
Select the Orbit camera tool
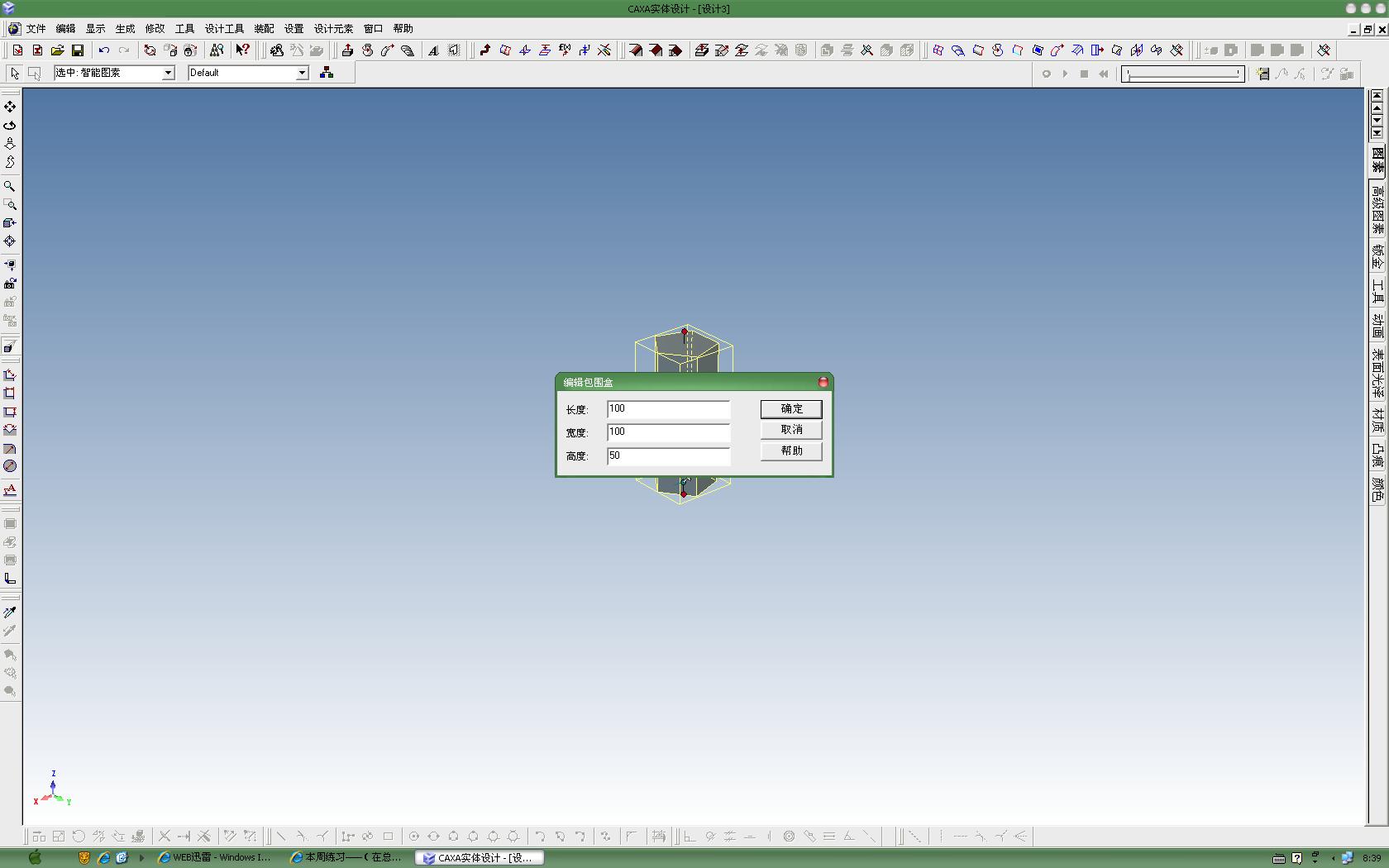(x=10, y=126)
